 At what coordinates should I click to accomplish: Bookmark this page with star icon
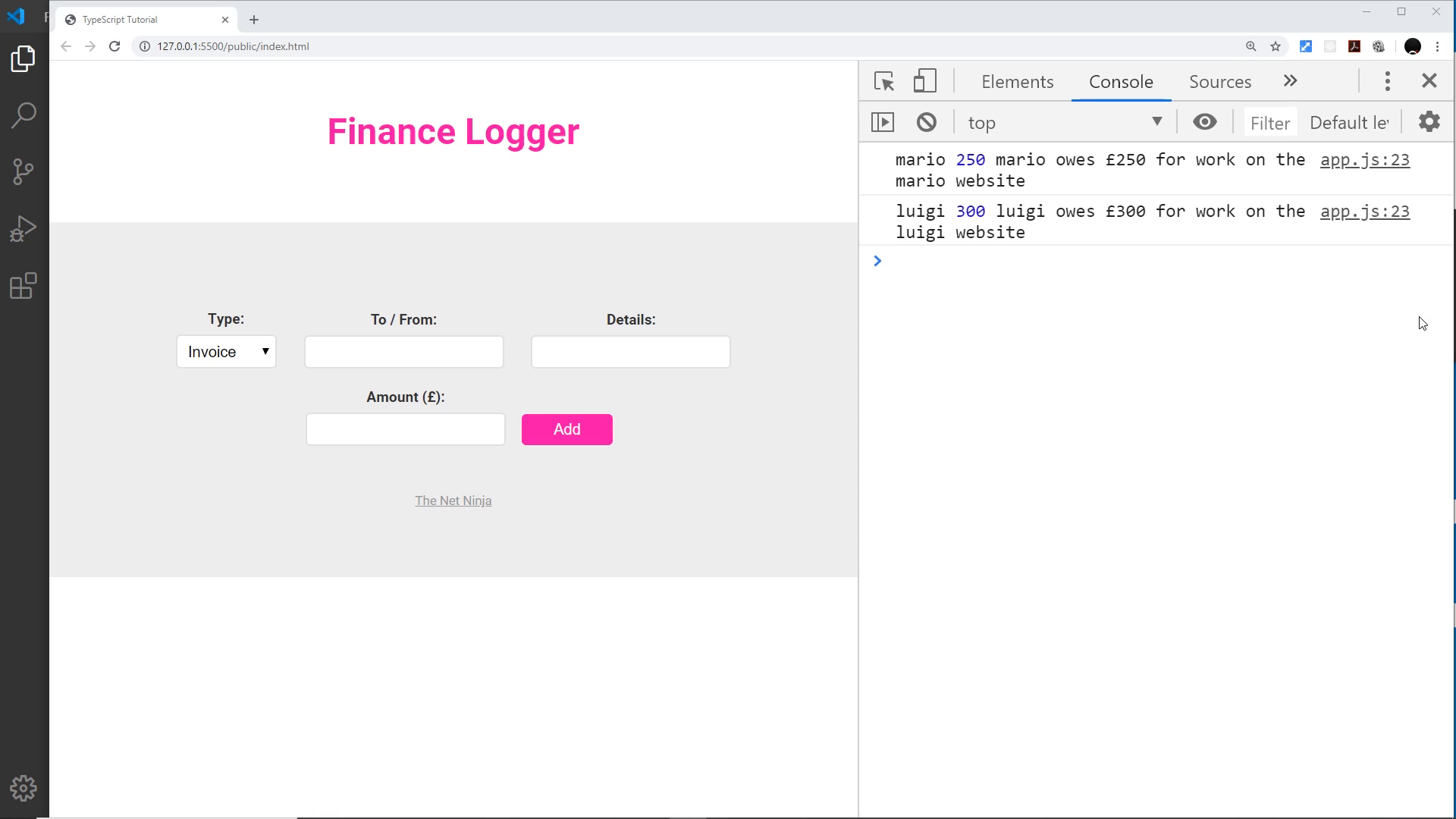click(x=1276, y=46)
